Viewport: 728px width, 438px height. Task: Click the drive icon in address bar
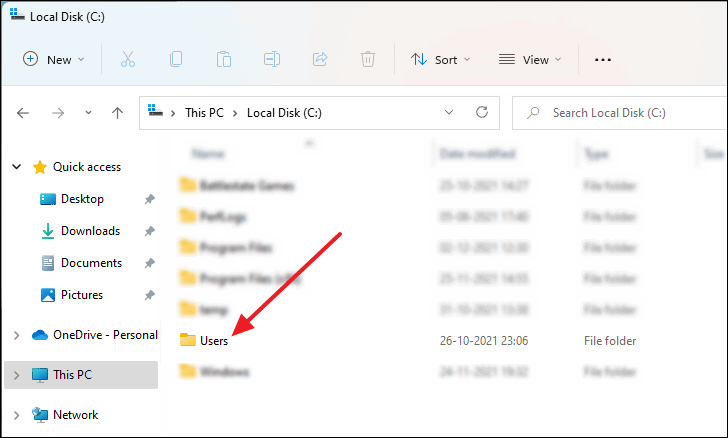pos(155,111)
